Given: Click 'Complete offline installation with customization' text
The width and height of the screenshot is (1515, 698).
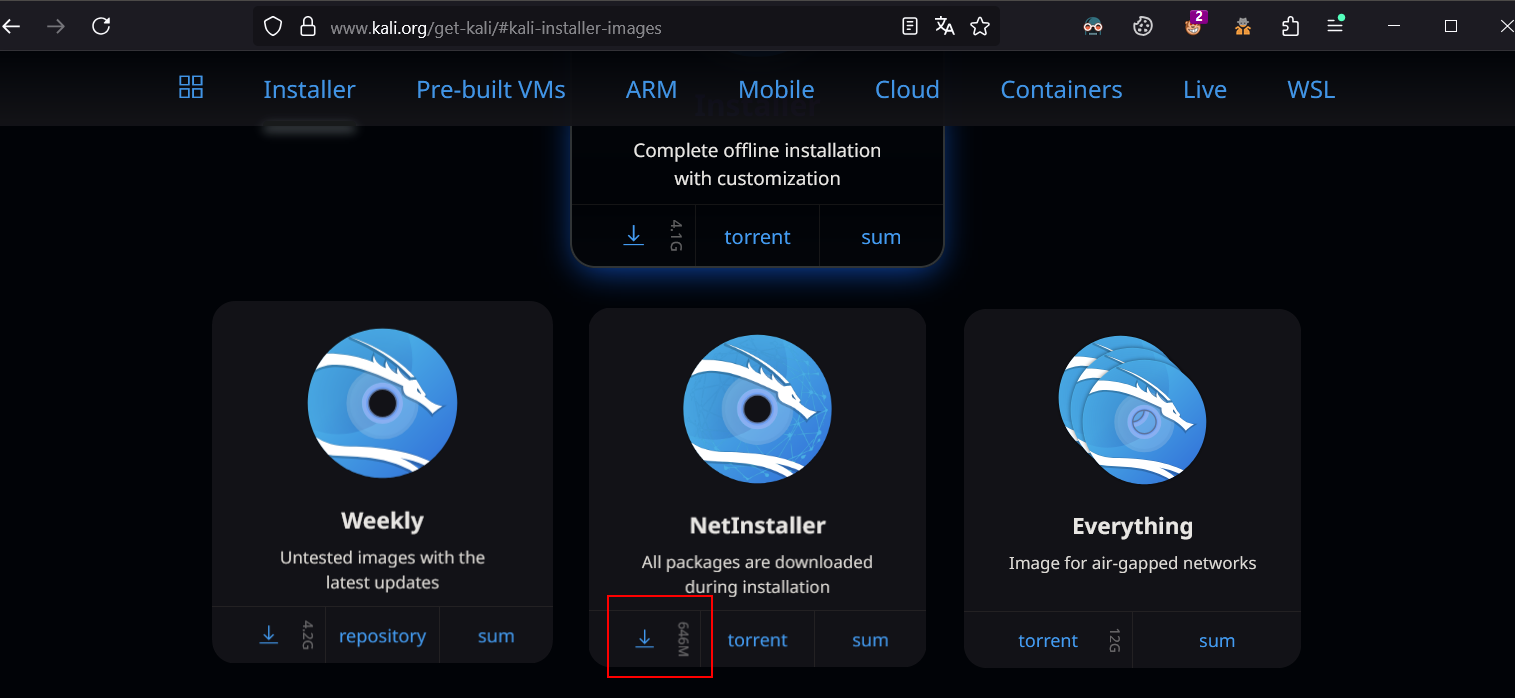Looking at the screenshot, I should [x=757, y=165].
